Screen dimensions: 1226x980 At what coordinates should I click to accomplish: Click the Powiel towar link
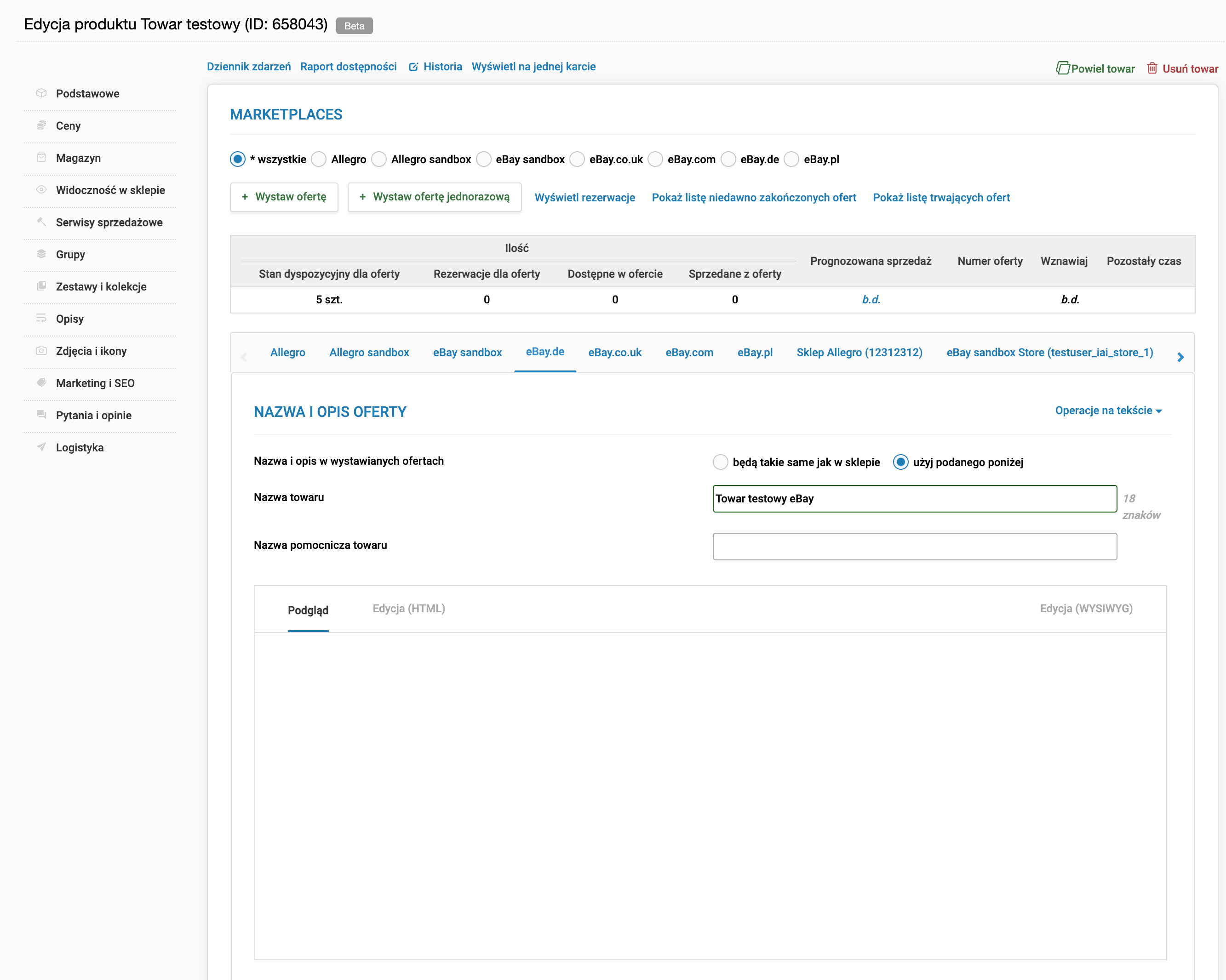[1095, 68]
